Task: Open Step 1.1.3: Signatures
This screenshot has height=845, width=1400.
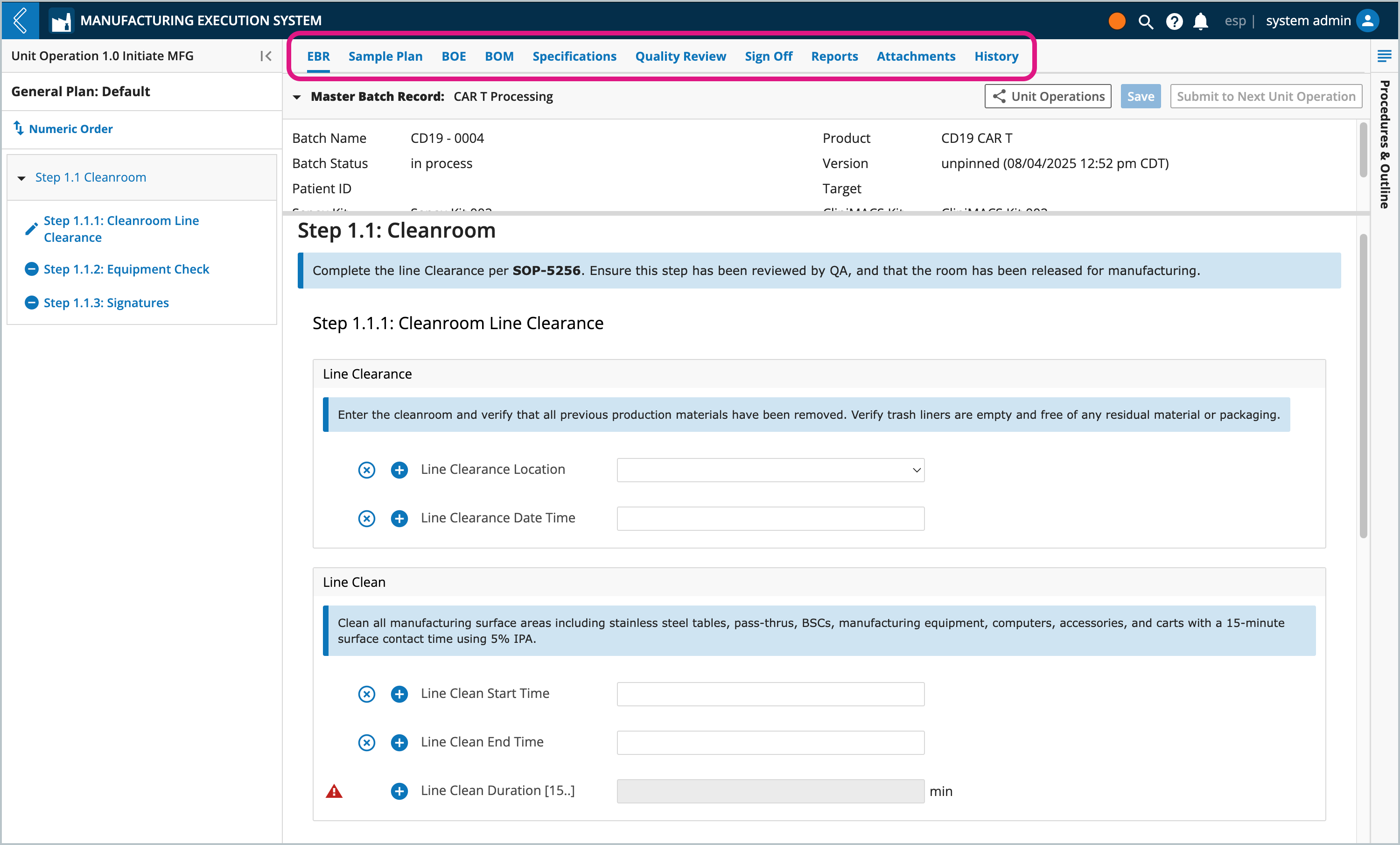Action: (x=106, y=303)
